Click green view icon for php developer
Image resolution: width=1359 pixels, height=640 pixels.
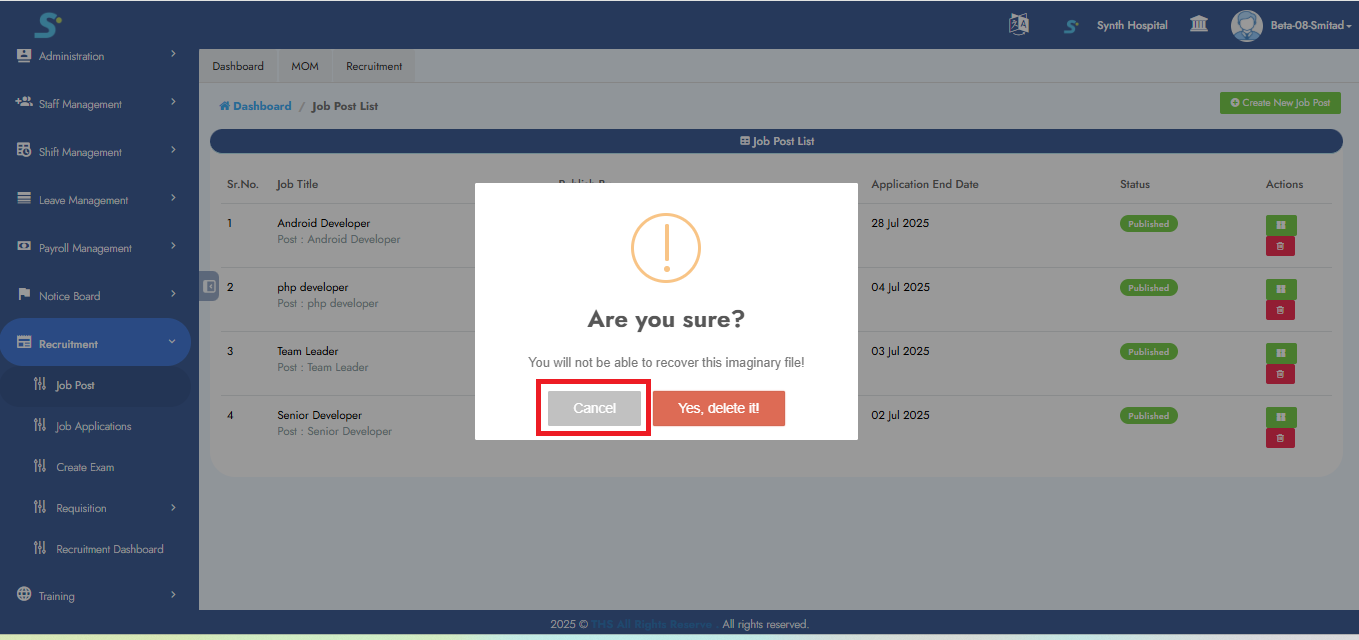1280,289
